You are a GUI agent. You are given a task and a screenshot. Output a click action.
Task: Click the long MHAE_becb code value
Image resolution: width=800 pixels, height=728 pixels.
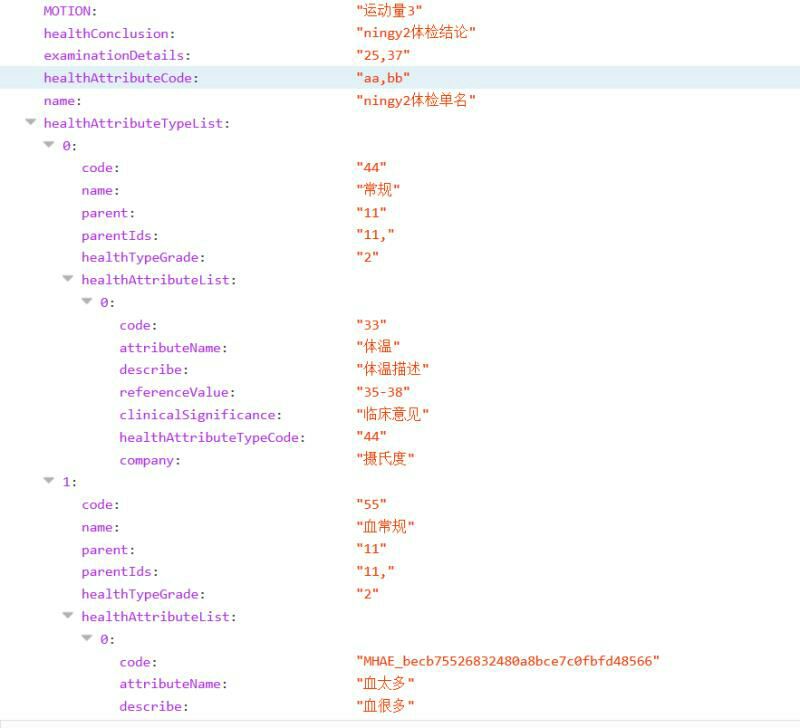[508, 661]
